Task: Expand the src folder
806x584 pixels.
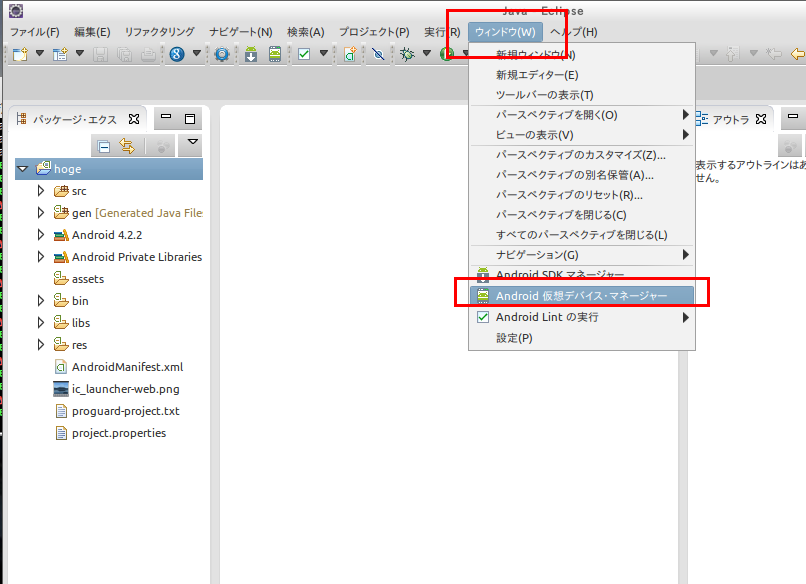Action: pos(41,191)
